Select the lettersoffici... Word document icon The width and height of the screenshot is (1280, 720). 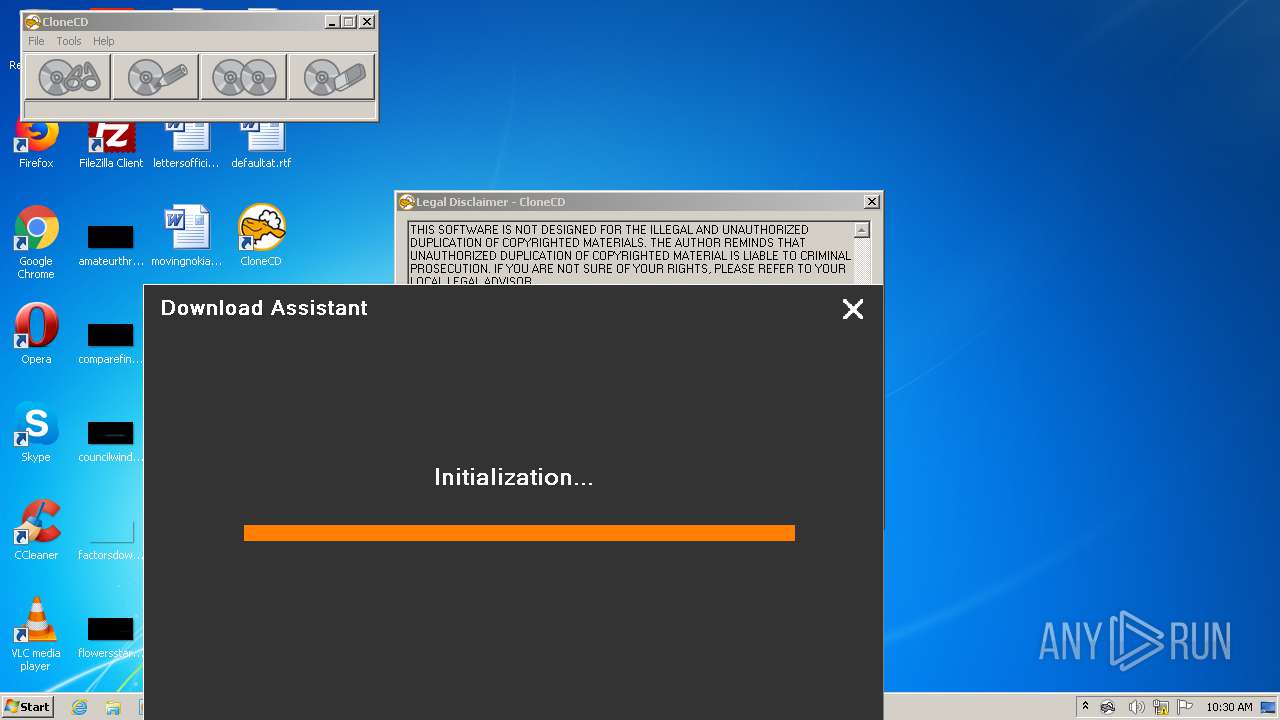tap(186, 143)
